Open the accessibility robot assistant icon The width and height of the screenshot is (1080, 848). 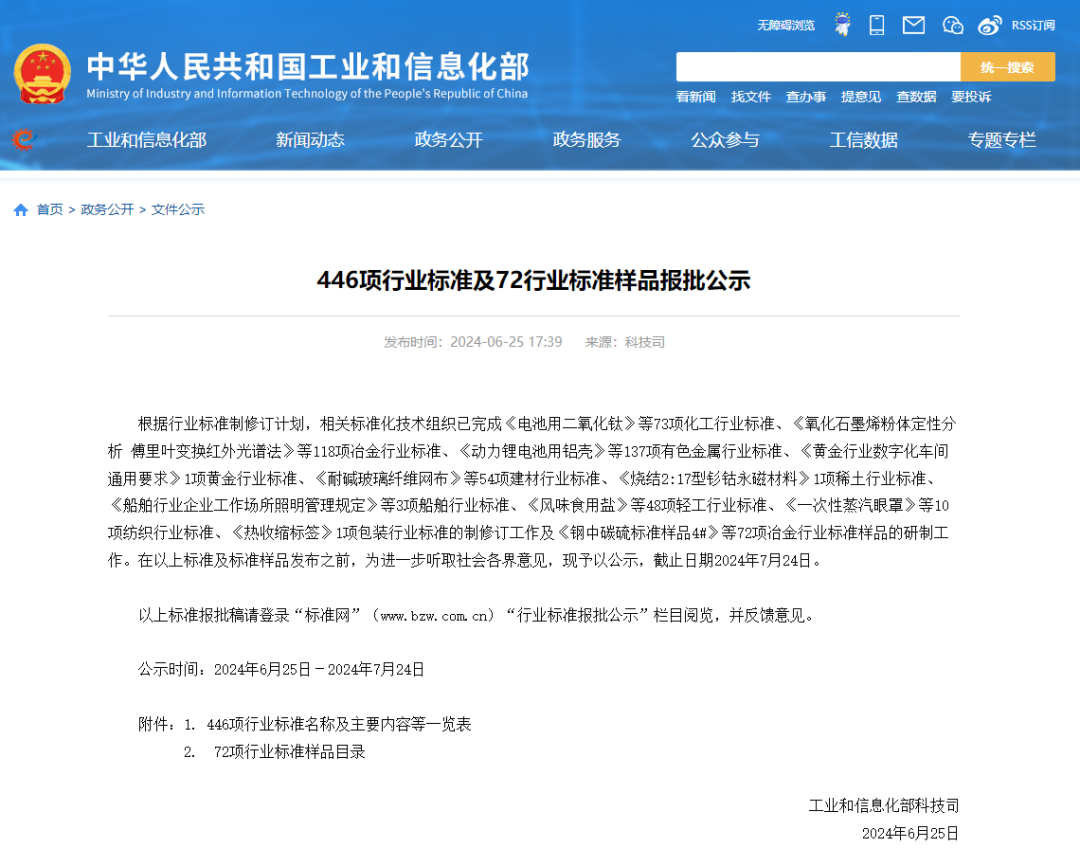pyautogui.click(x=842, y=25)
